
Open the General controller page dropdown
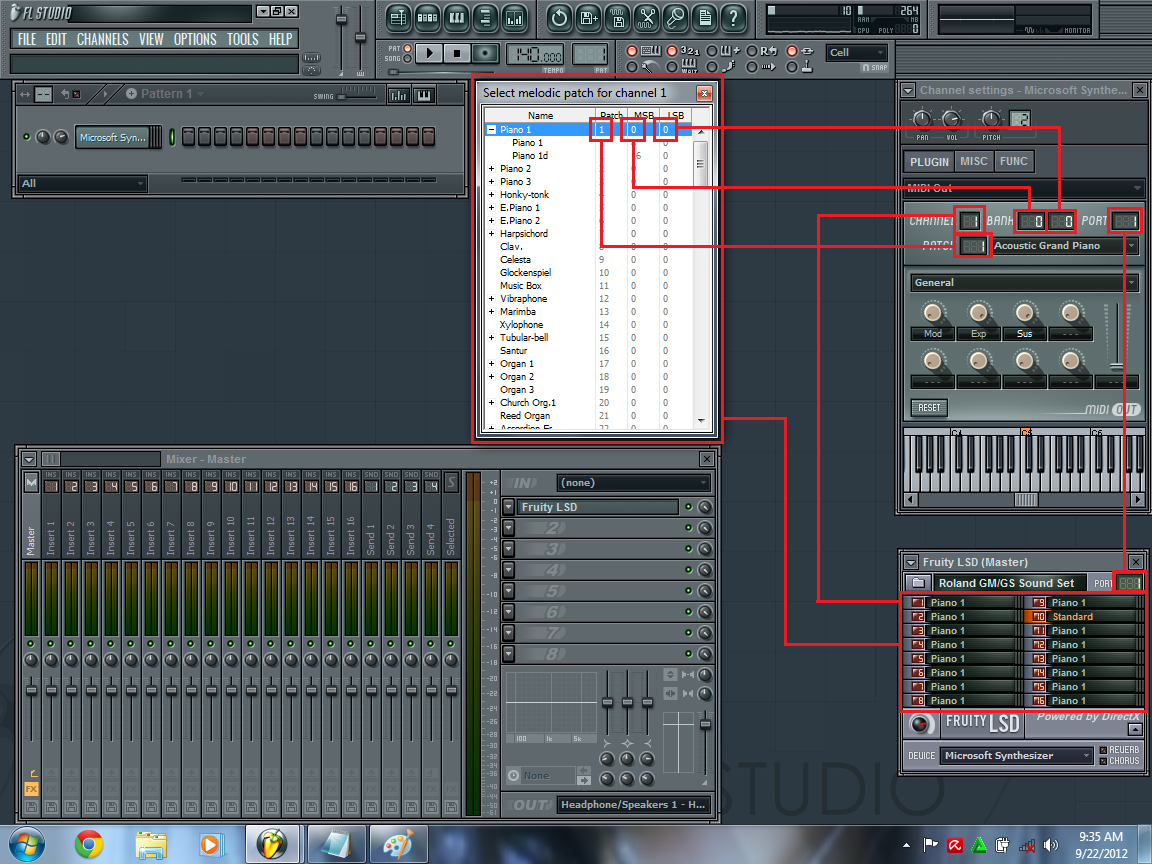(x=1024, y=282)
